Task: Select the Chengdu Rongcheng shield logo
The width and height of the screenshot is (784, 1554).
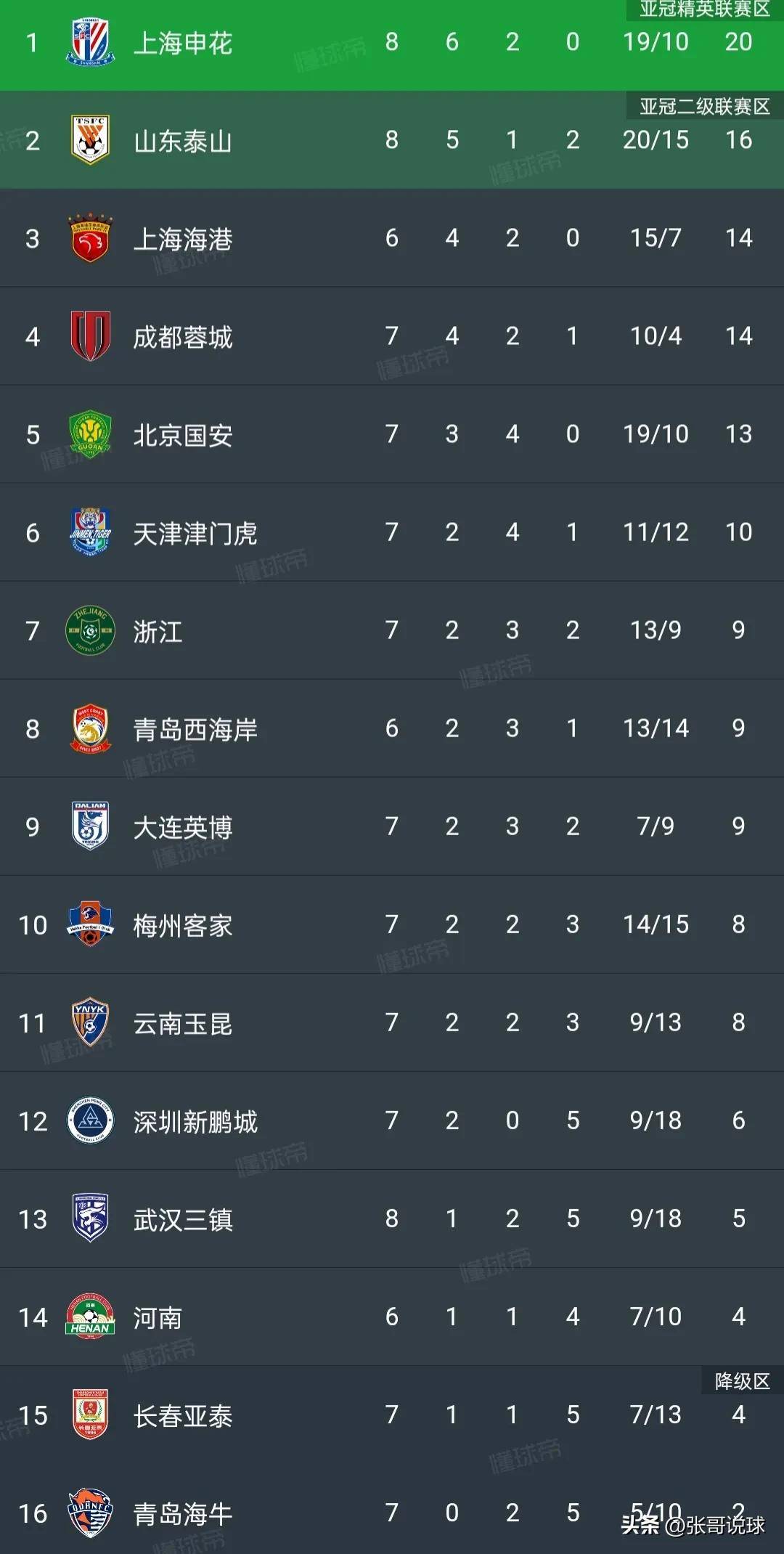Action: click(90, 336)
